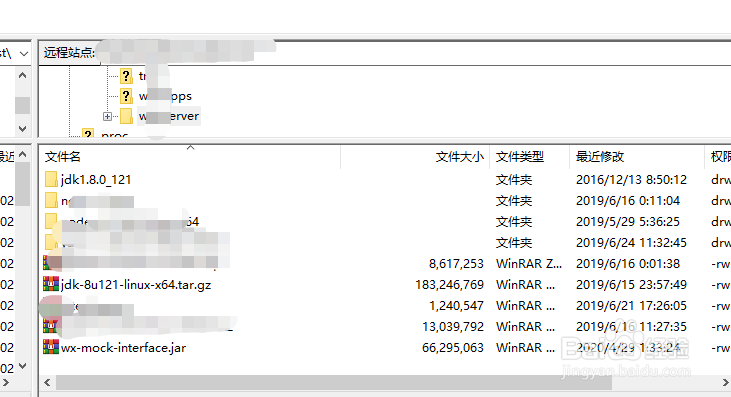
Task: Select the proc tree item
Action: pyautogui.click(x=115, y=135)
